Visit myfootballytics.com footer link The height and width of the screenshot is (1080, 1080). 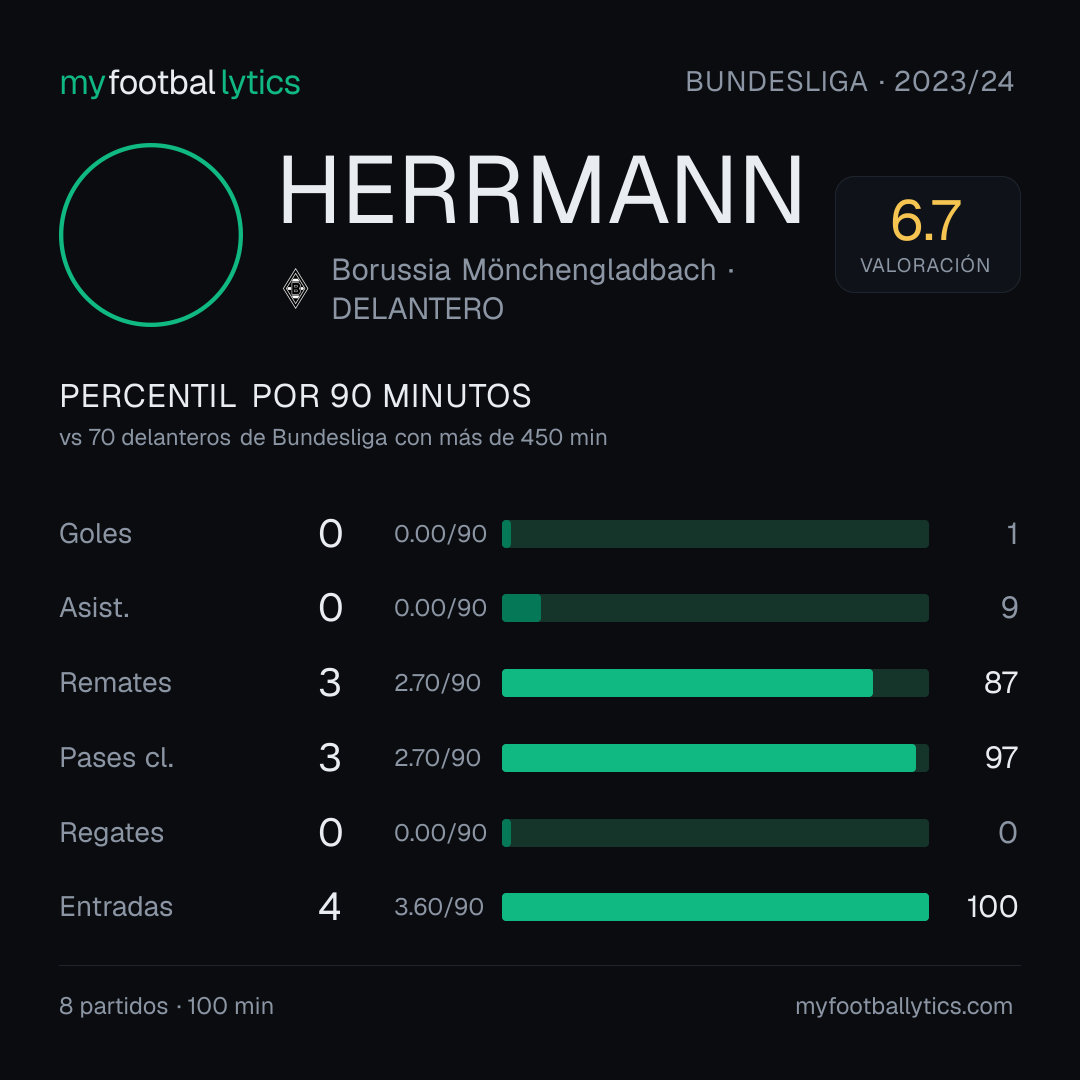[x=904, y=1006]
